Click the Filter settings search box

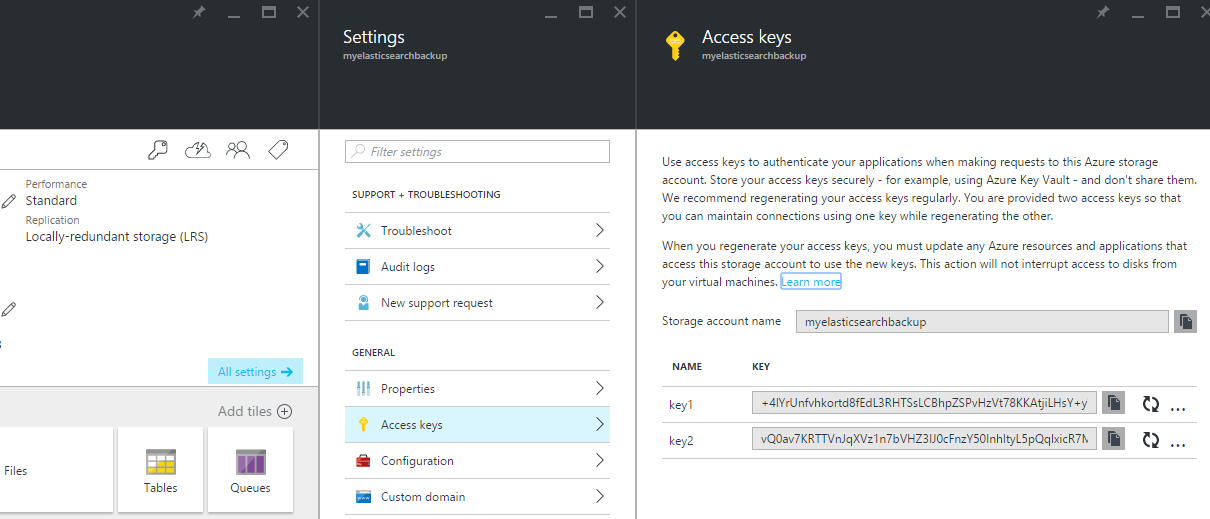[477, 152]
